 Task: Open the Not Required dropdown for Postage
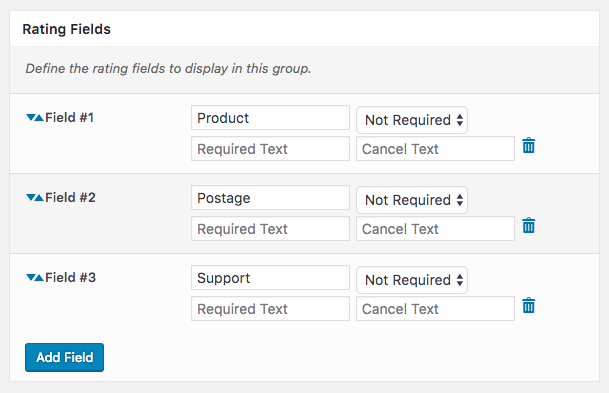pos(412,200)
